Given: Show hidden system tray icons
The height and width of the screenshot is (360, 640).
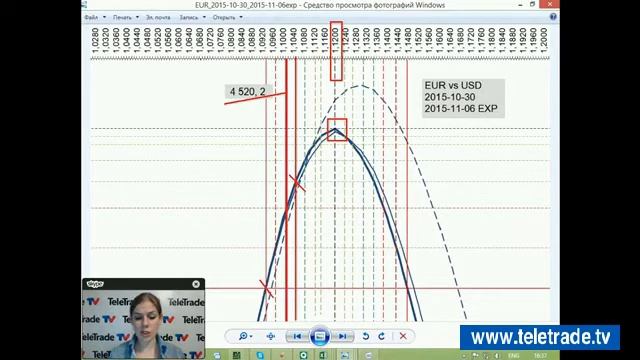Looking at the screenshot, I should click(x=464, y=356).
